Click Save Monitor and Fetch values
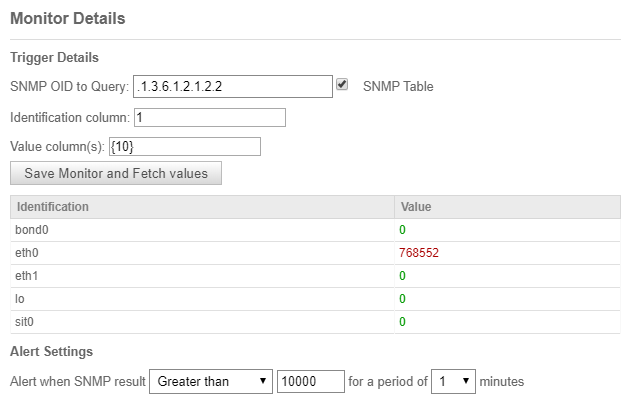630x401 pixels. [116, 173]
